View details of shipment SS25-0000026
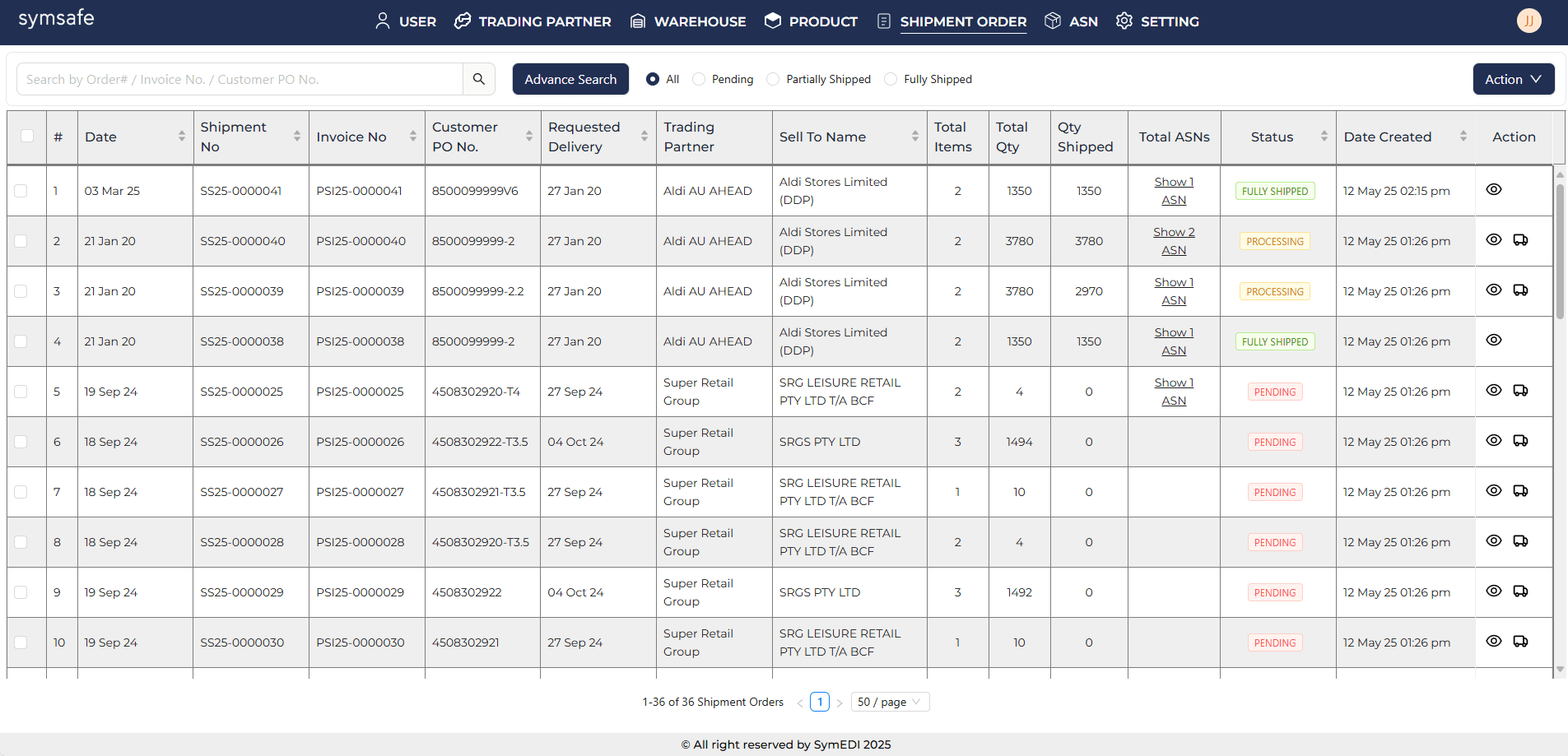Image resolution: width=1568 pixels, height=756 pixels. tap(1493, 441)
